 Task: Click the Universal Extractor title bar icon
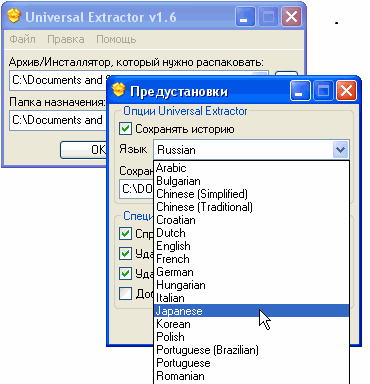(x=14, y=16)
